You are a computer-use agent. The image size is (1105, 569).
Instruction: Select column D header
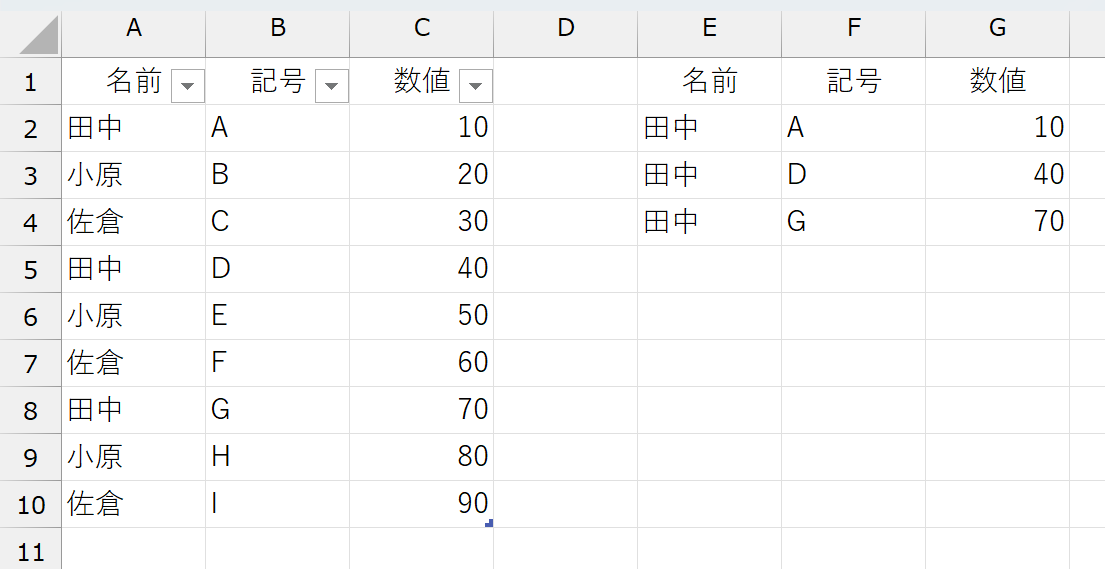click(566, 28)
